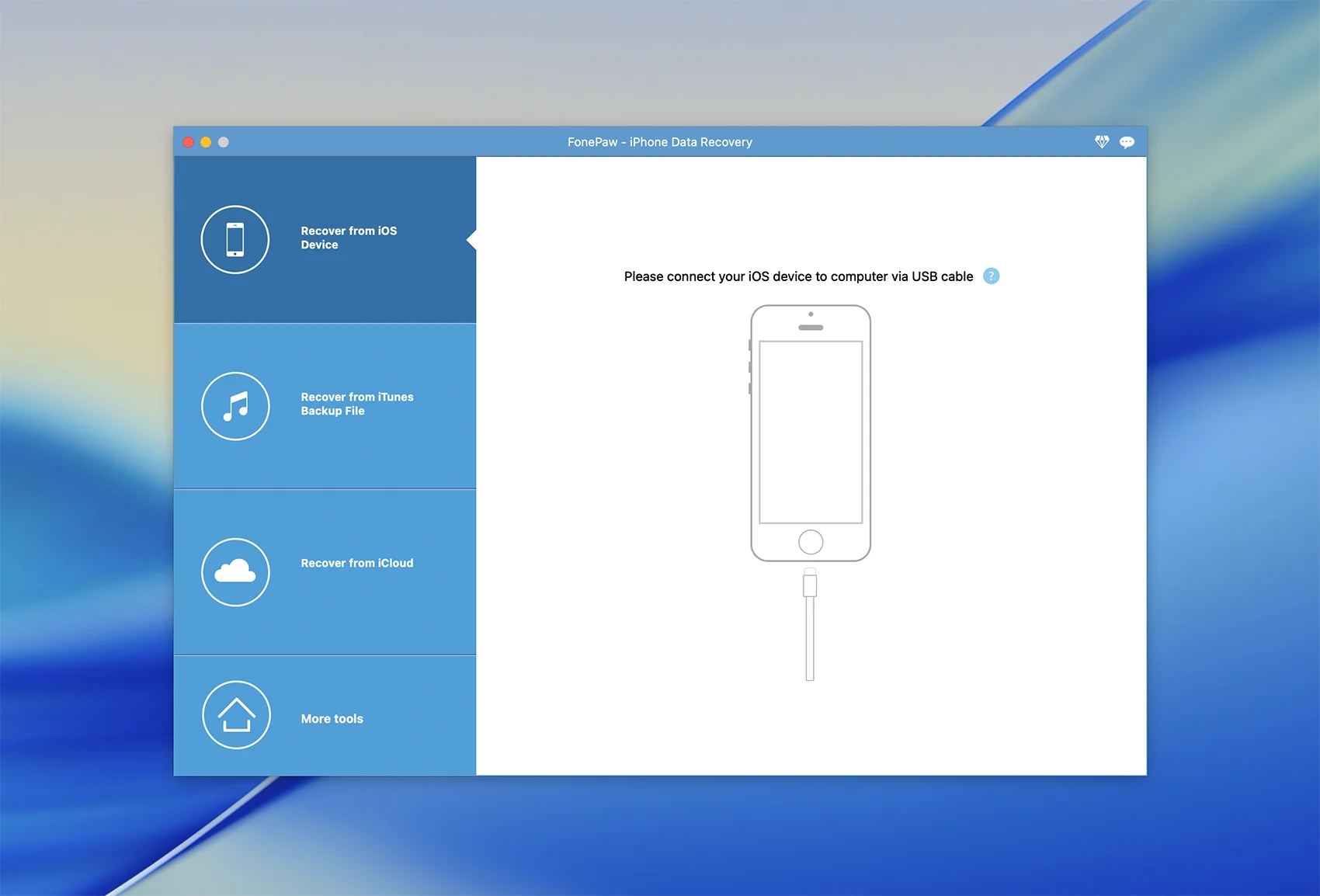
Task: Close the FonePaw window with red button
Action: (x=188, y=142)
